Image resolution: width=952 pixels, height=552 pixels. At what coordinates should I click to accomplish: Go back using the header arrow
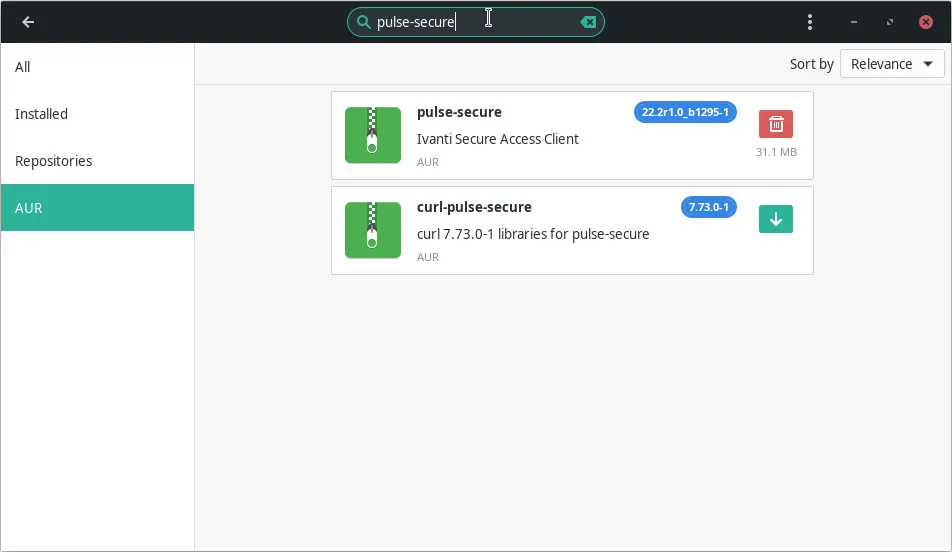coord(28,22)
